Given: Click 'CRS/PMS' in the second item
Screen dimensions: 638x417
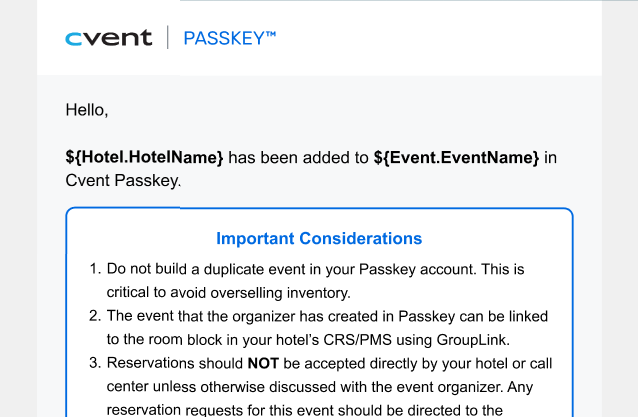Looking at the screenshot, I should coord(357,340).
